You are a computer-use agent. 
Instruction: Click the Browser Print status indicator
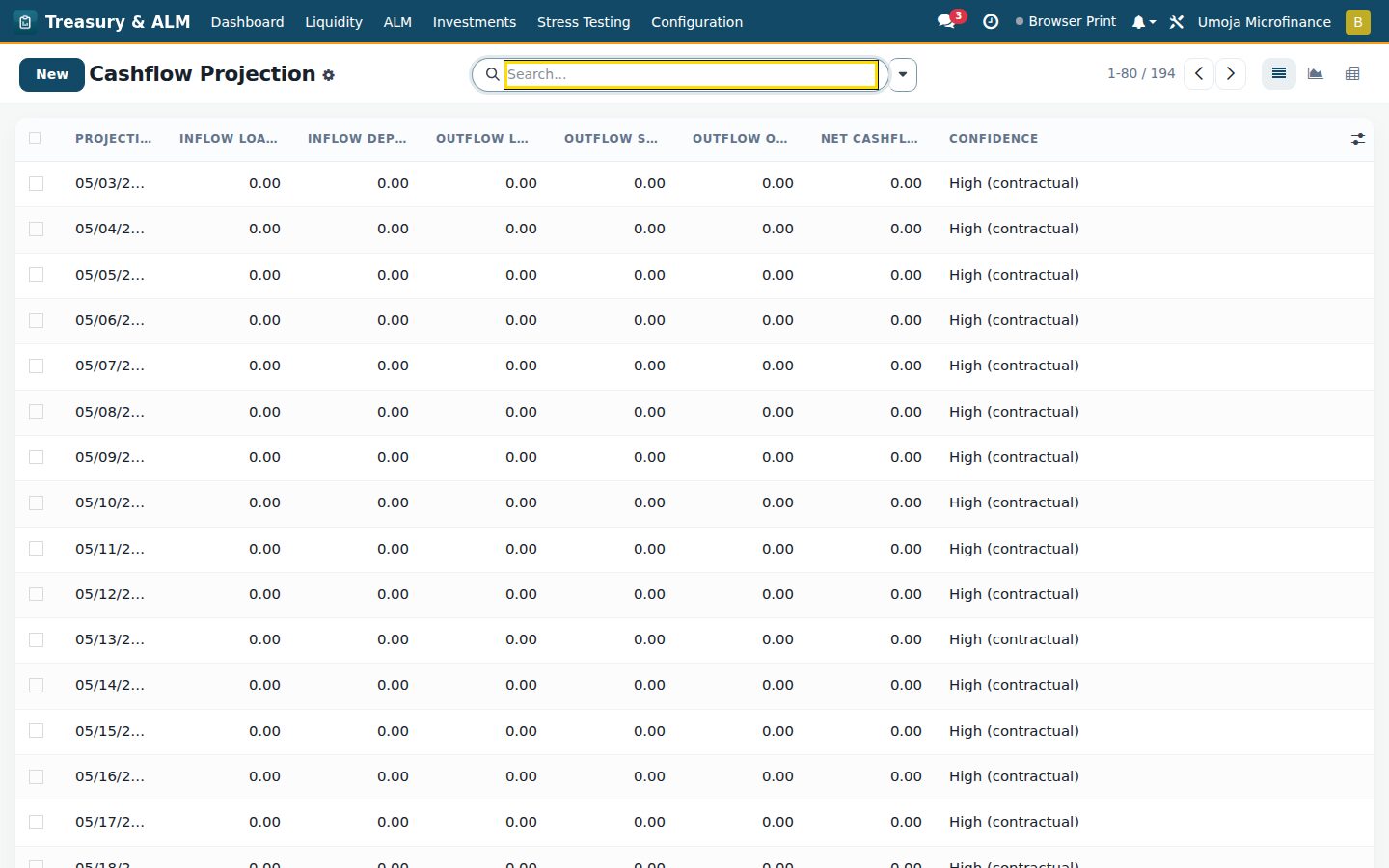pos(1066,21)
